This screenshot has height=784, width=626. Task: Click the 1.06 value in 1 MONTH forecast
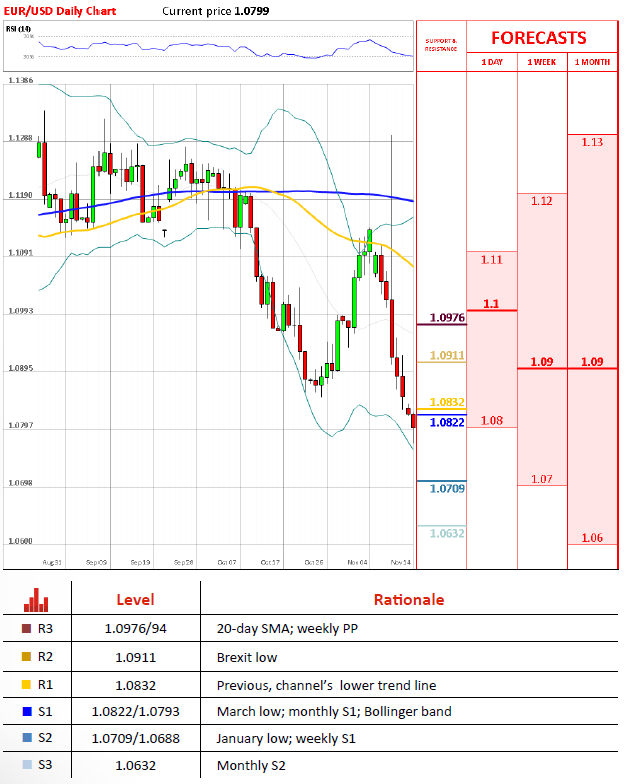tap(592, 538)
